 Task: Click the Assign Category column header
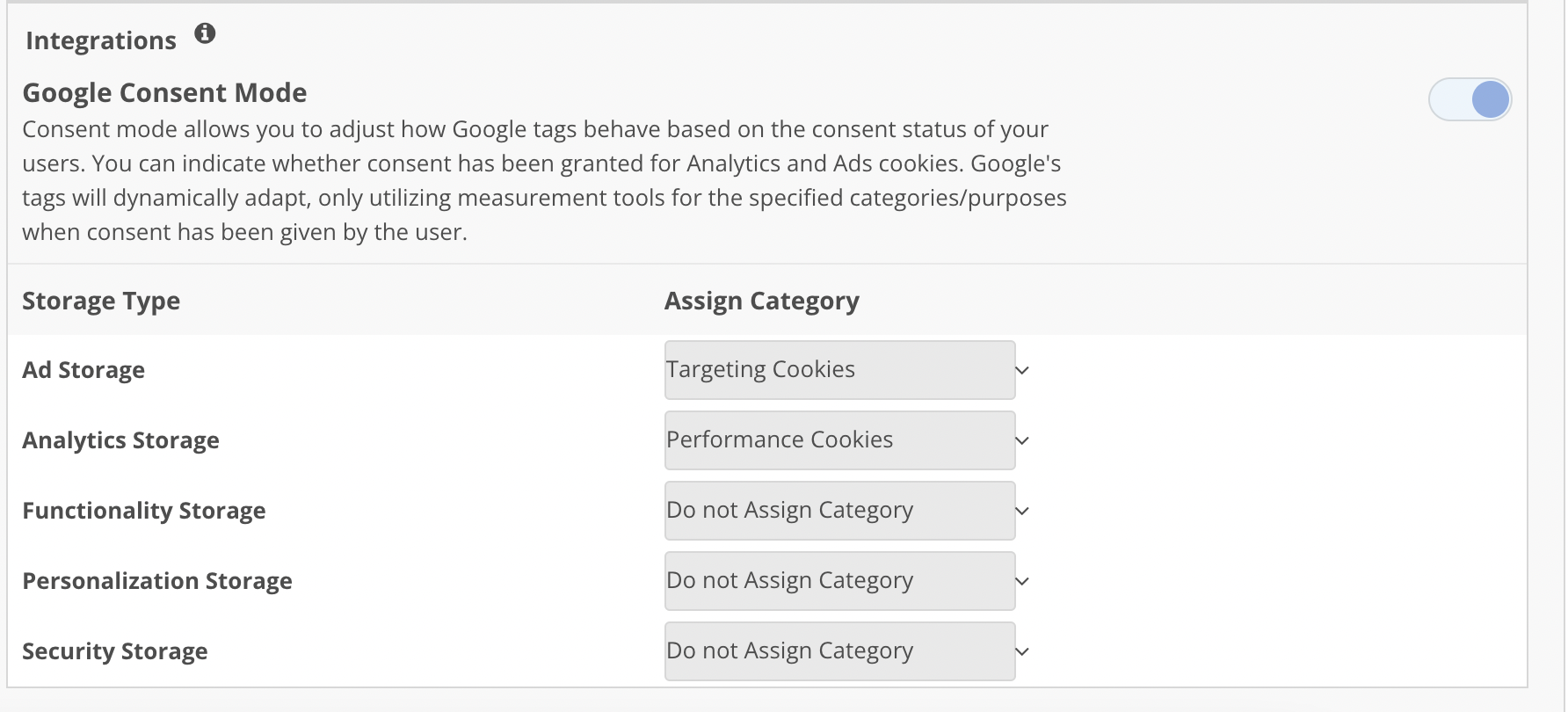pyautogui.click(x=761, y=302)
